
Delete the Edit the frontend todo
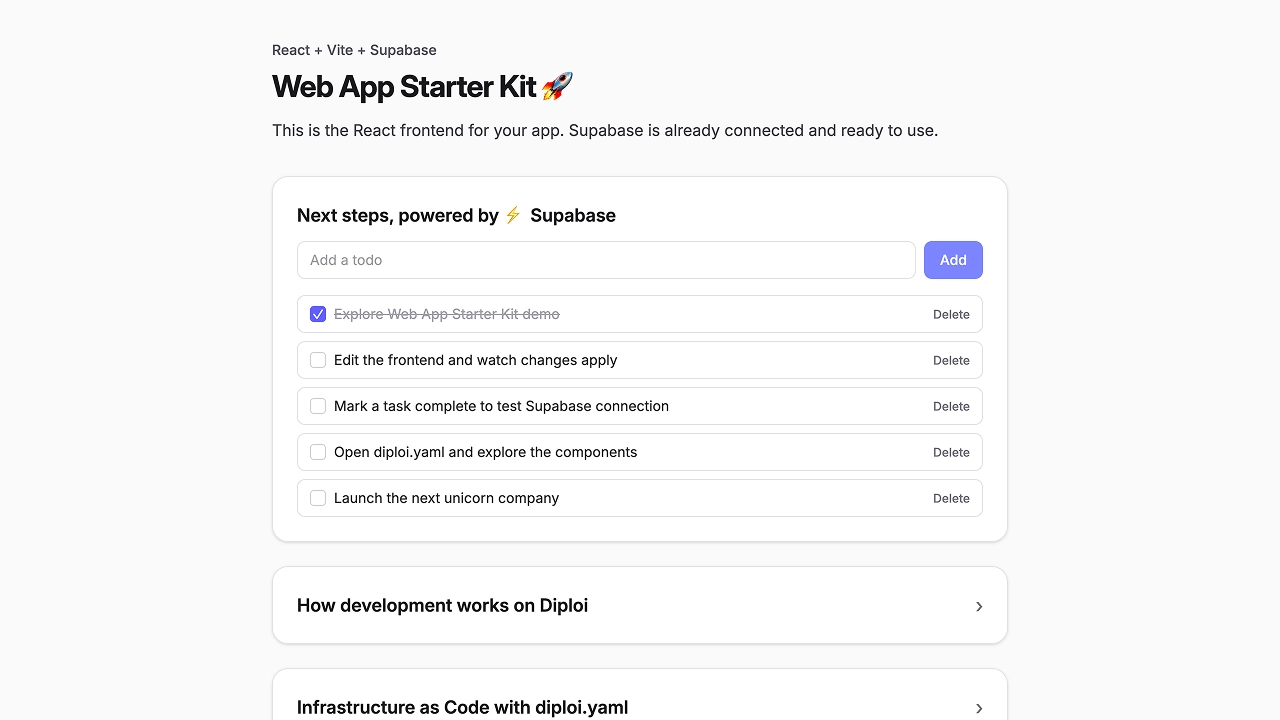coord(951,360)
